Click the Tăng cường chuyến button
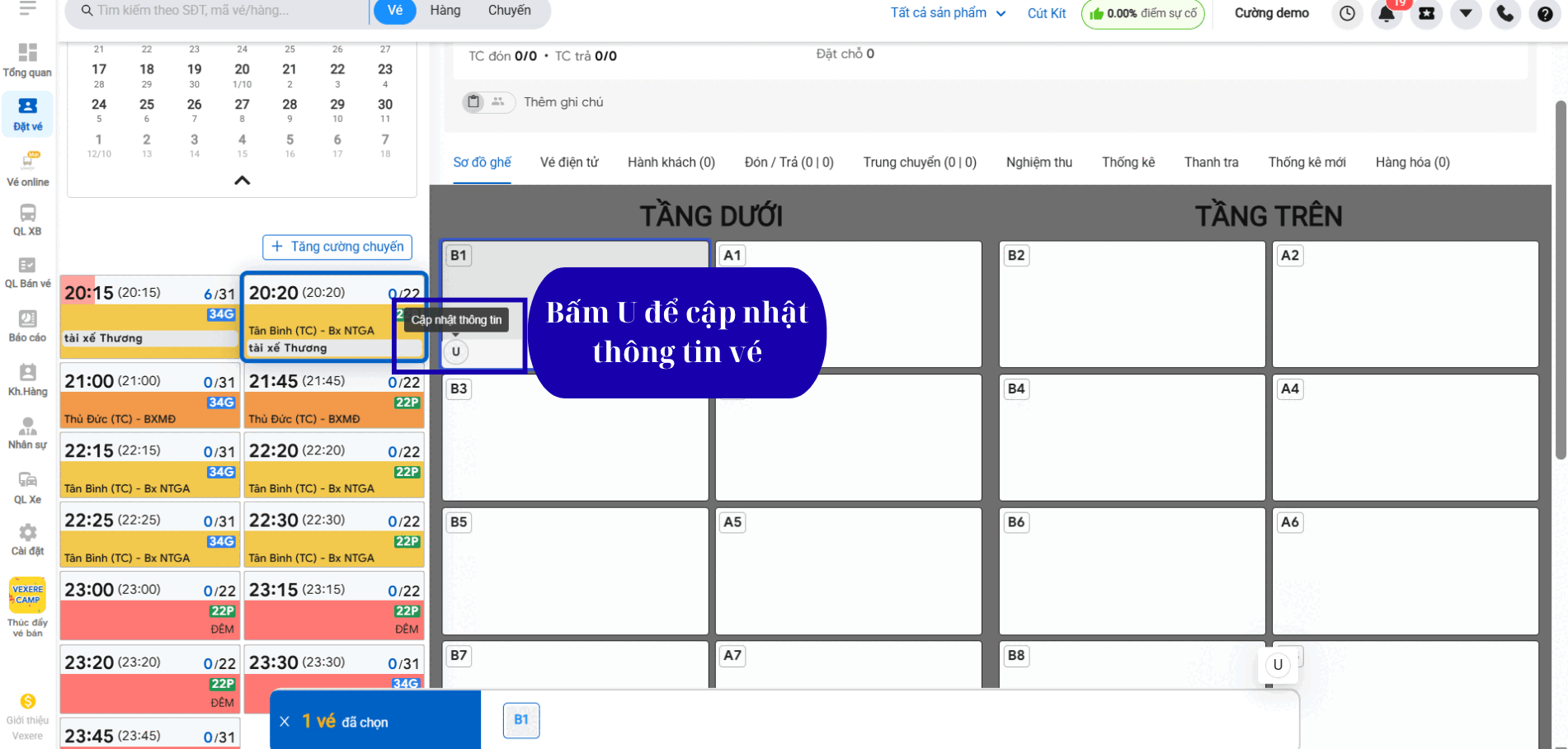Image resolution: width=1568 pixels, height=749 pixels. click(x=337, y=247)
